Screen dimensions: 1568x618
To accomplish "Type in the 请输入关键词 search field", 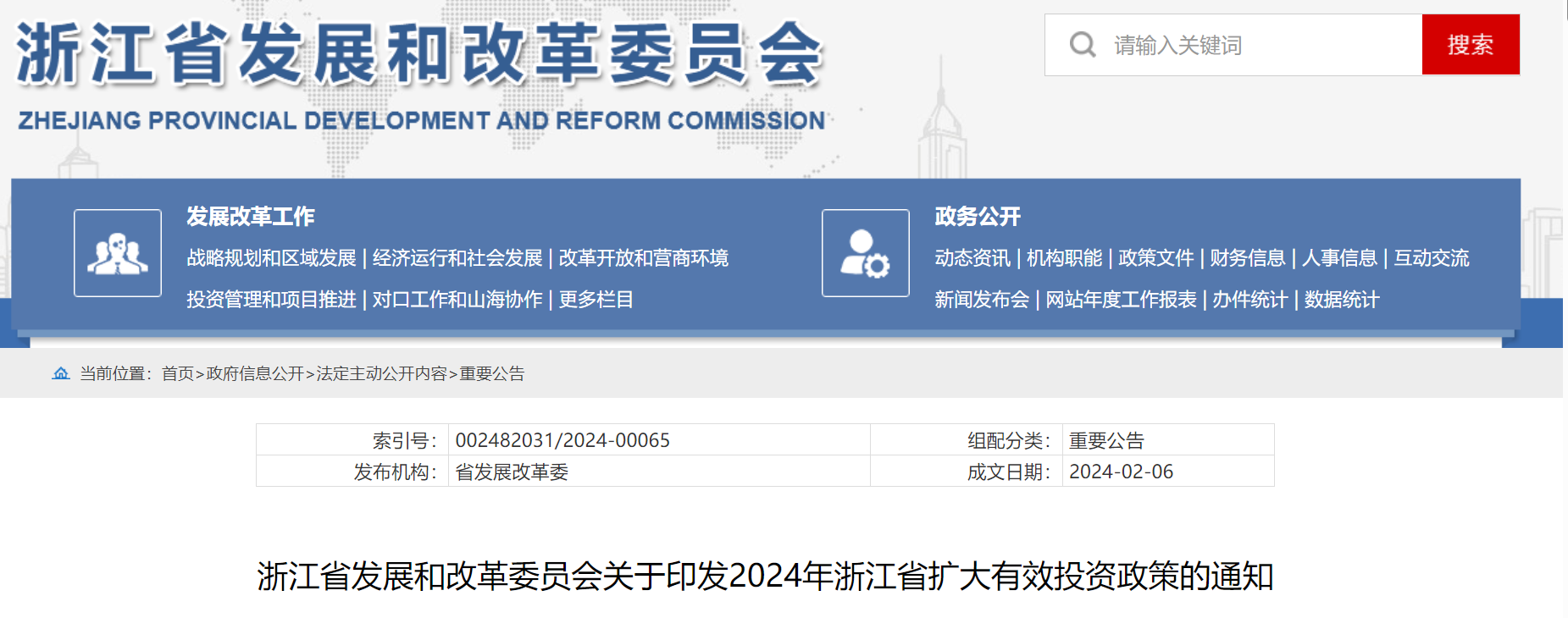I will pos(1262,45).
